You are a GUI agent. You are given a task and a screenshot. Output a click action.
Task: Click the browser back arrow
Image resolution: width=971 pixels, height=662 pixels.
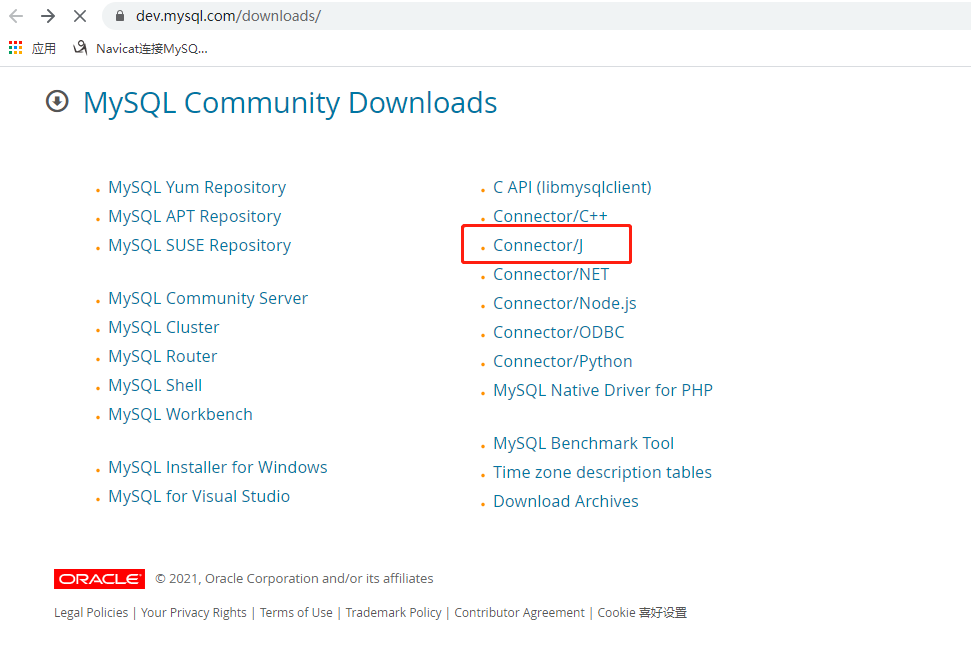click(16, 16)
